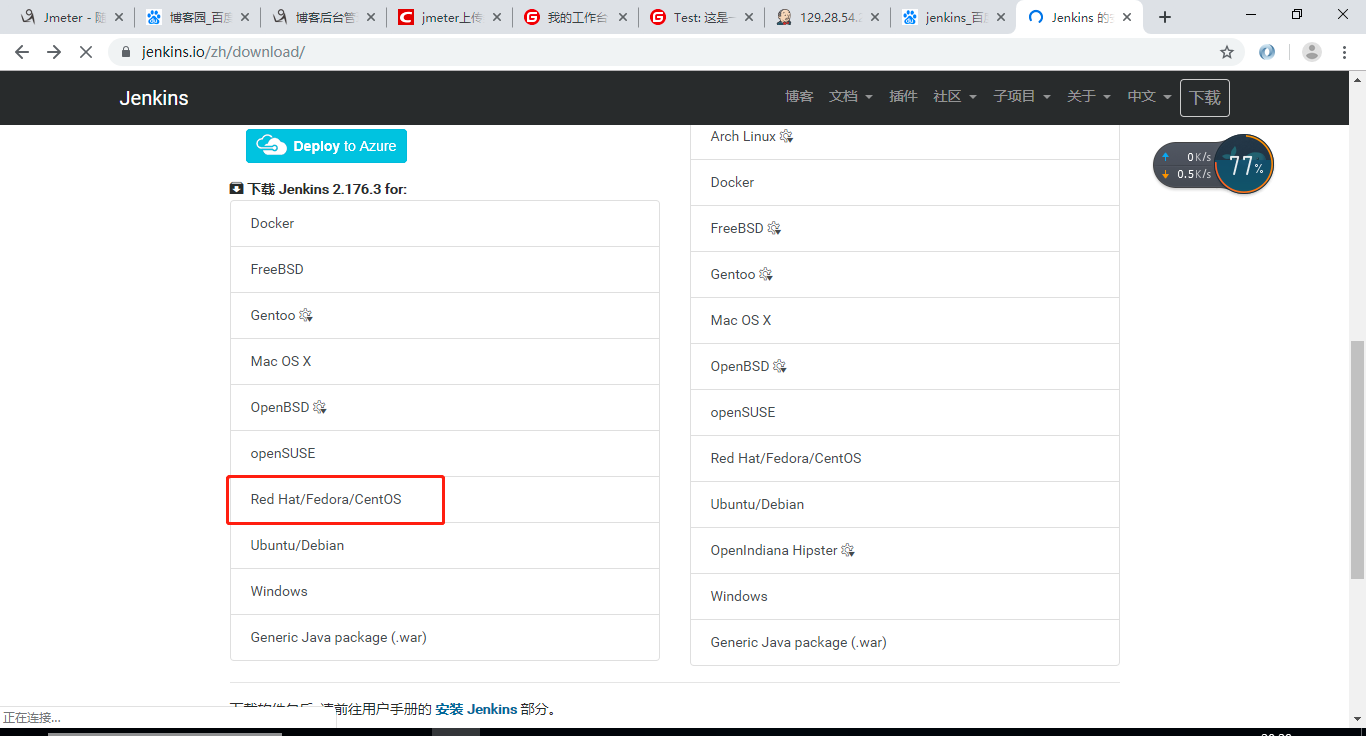The width and height of the screenshot is (1366, 736).
Task: Click the back navigation arrow
Action: 22,51
